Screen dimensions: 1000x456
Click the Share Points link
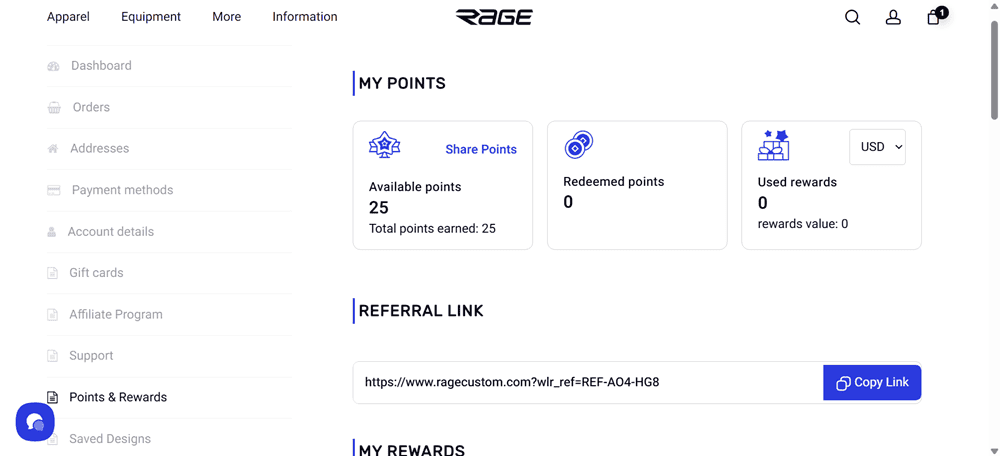pyautogui.click(x=481, y=149)
